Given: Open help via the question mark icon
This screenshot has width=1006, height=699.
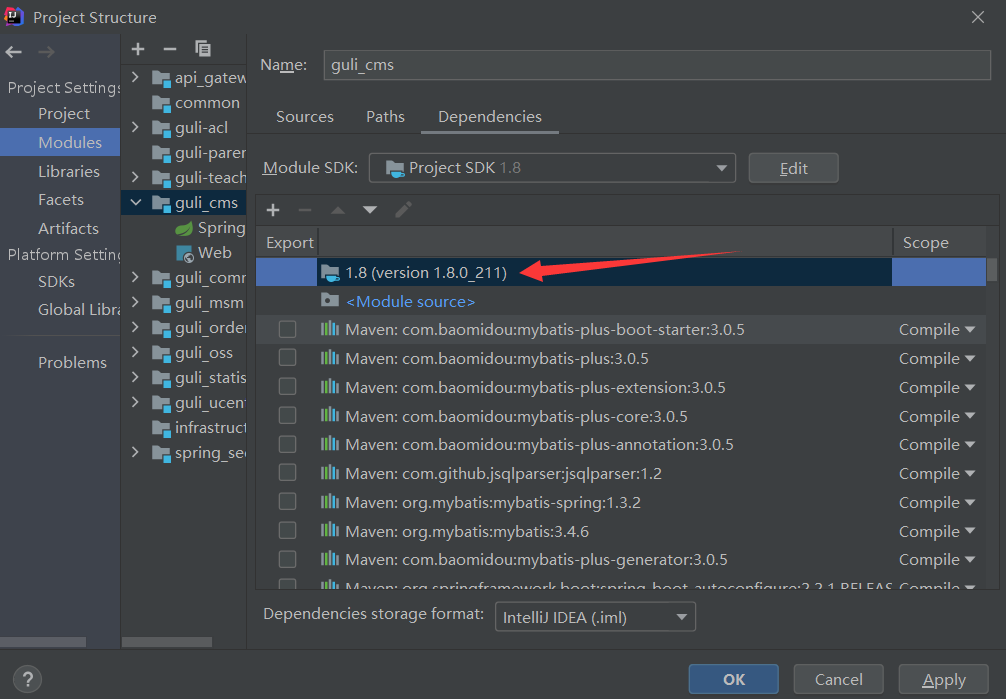Looking at the screenshot, I should [x=27, y=679].
